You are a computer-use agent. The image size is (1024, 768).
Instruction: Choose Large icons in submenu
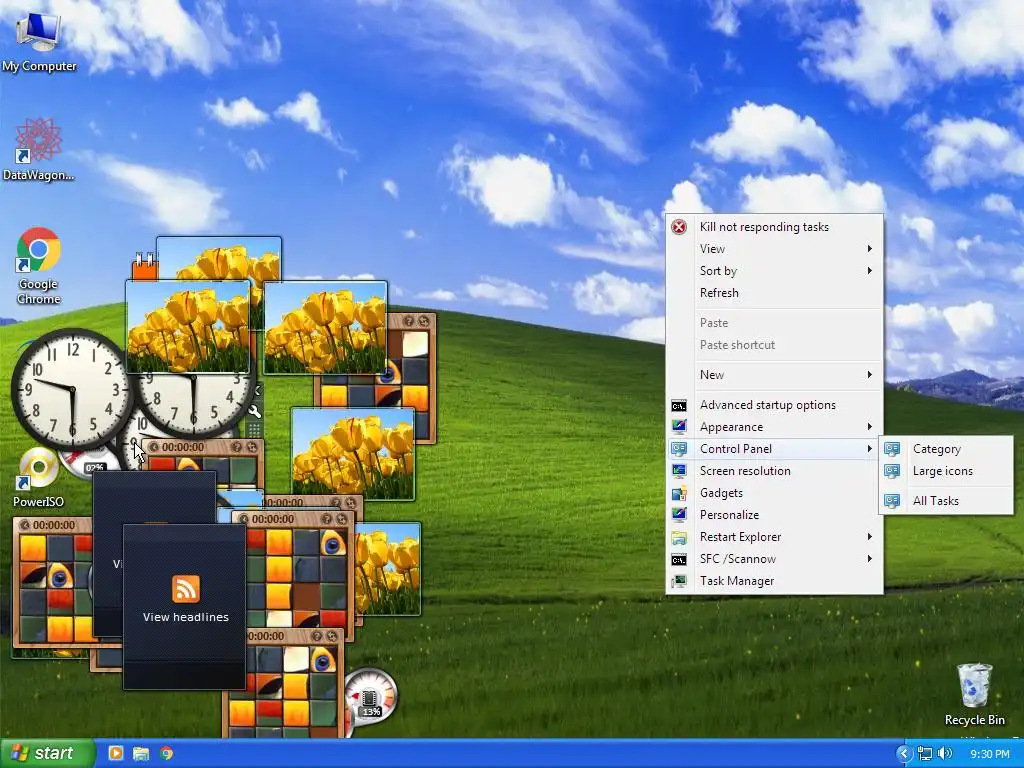click(x=946, y=471)
